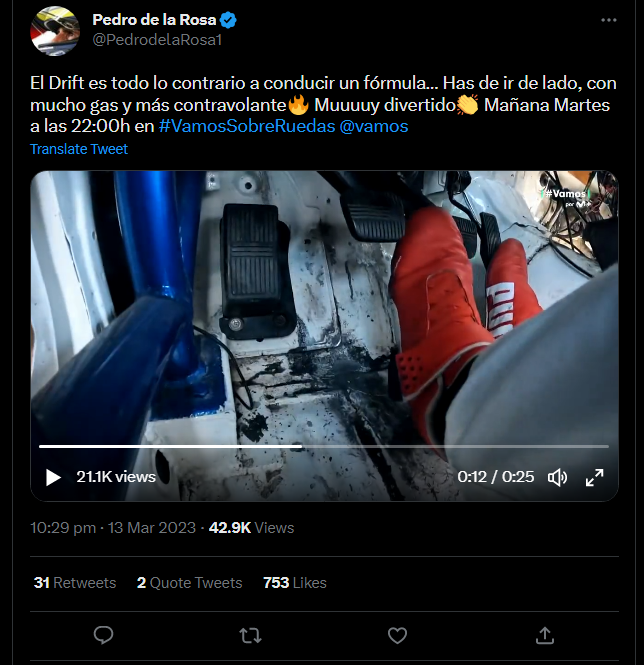Click Translate Tweet
This screenshot has height=665, width=644.
(x=79, y=149)
